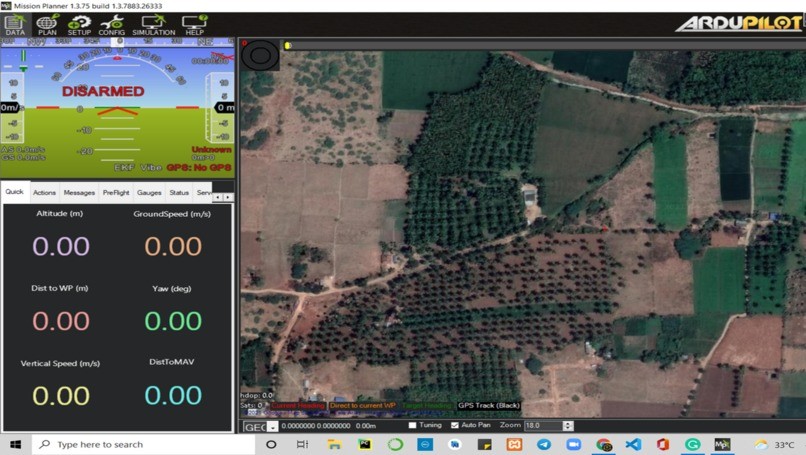This screenshot has width=806, height=455.
Task: Open XAMPP from taskbar
Action: [x=514, y=444]
